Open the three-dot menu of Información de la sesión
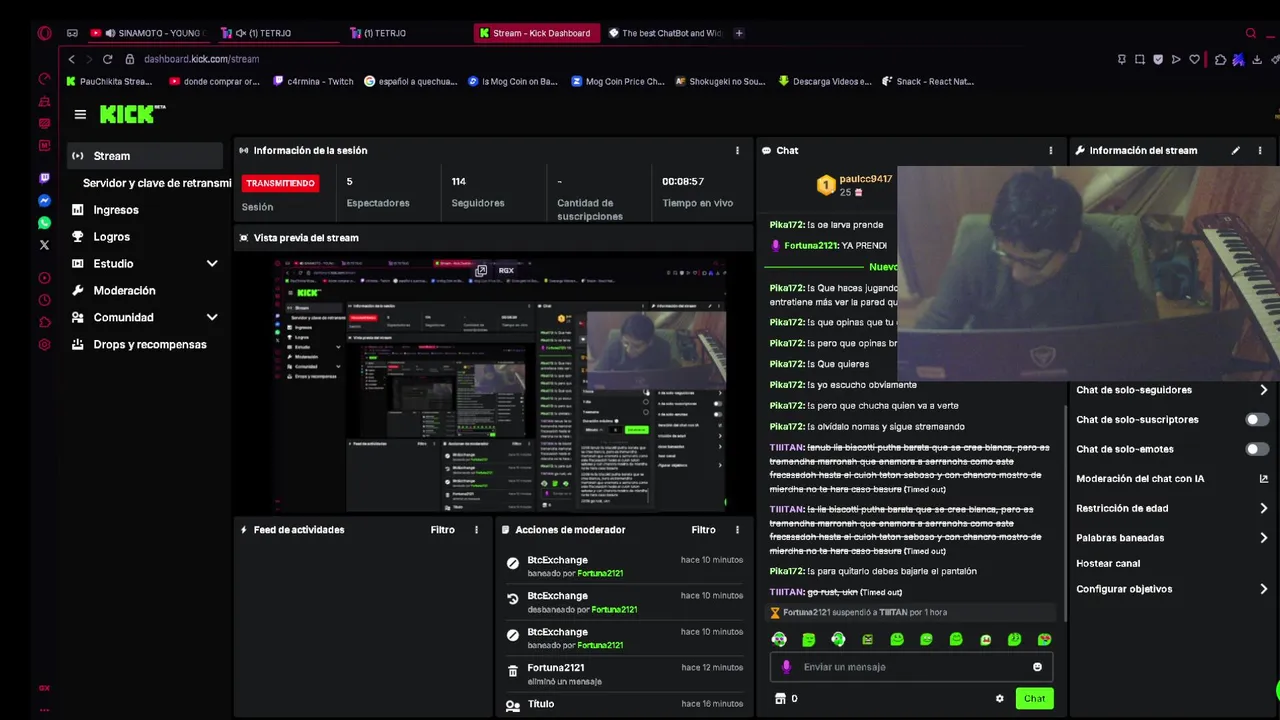This screenshot has height=720, width=1280. tap(737, 151)
